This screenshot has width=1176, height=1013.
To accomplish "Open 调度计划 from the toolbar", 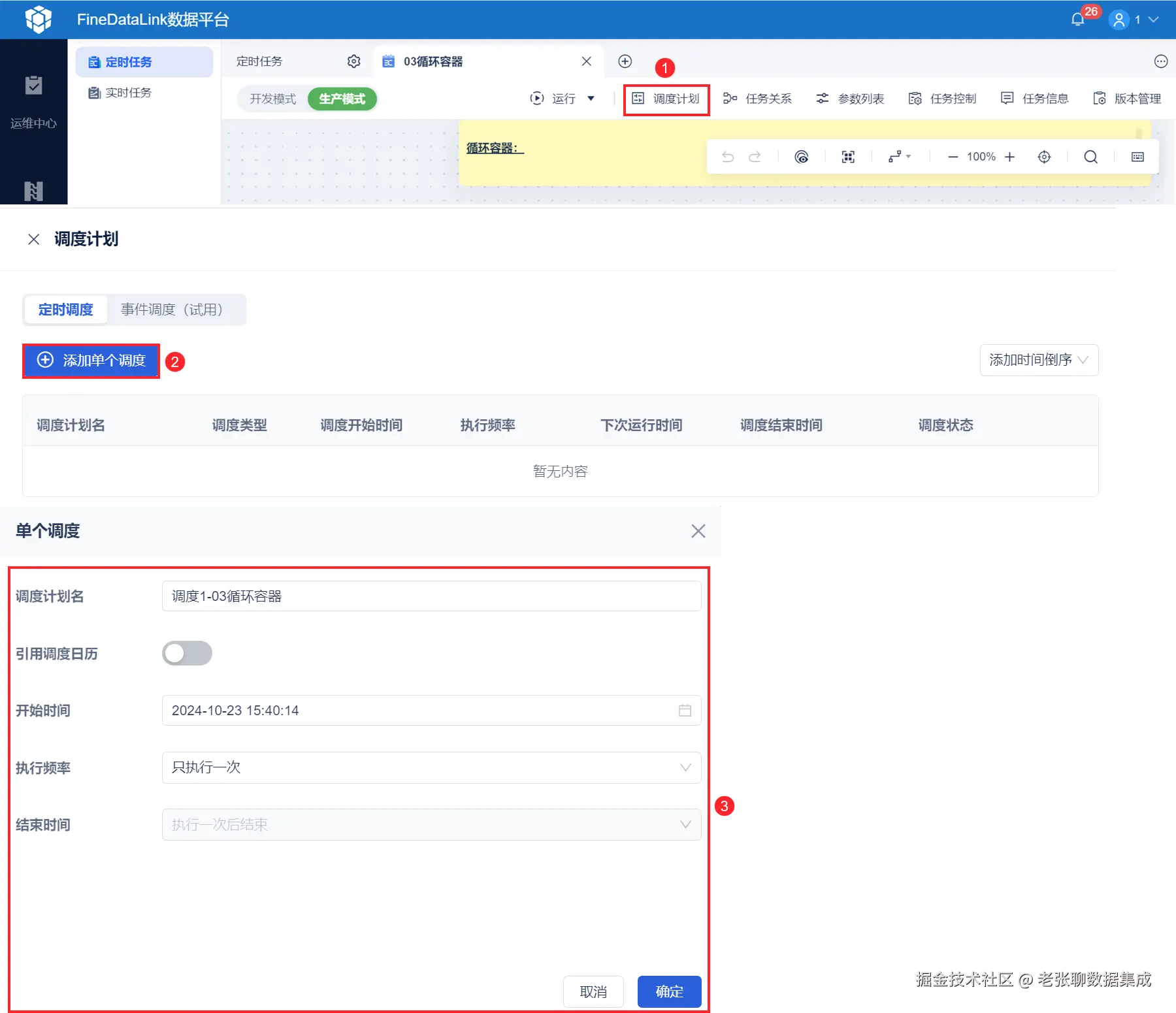I will click(x=666, y=99).
